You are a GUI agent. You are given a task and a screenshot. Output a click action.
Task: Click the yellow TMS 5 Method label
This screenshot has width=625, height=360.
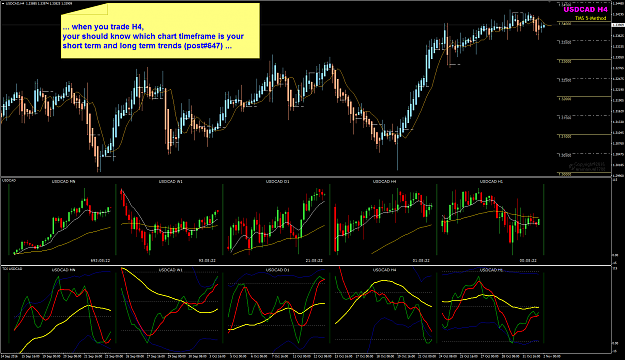click(590, 18)
